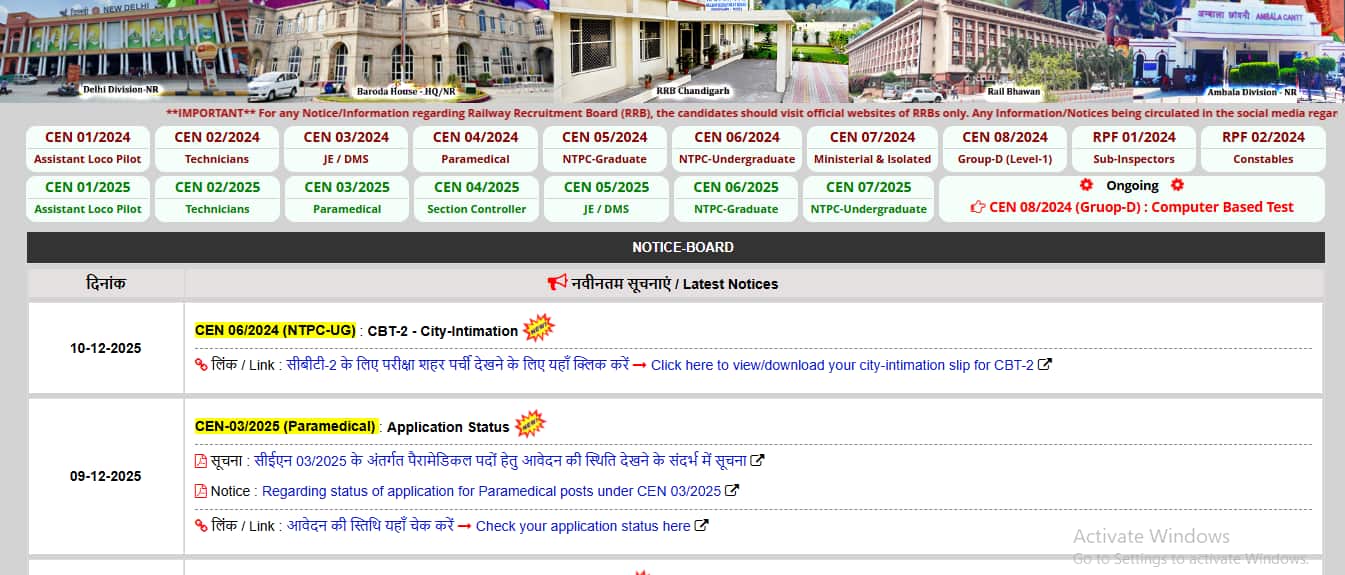Select CEN 05/2025 JE / DMS
The width and height of the screenshot is (1345, 575).
[x=606, y=198]
